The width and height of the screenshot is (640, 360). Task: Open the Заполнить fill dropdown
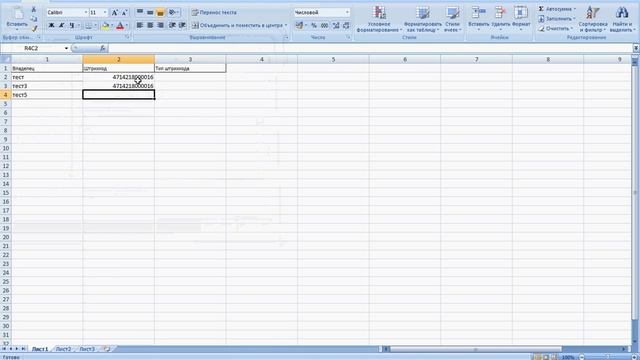[x=556, y=19]
